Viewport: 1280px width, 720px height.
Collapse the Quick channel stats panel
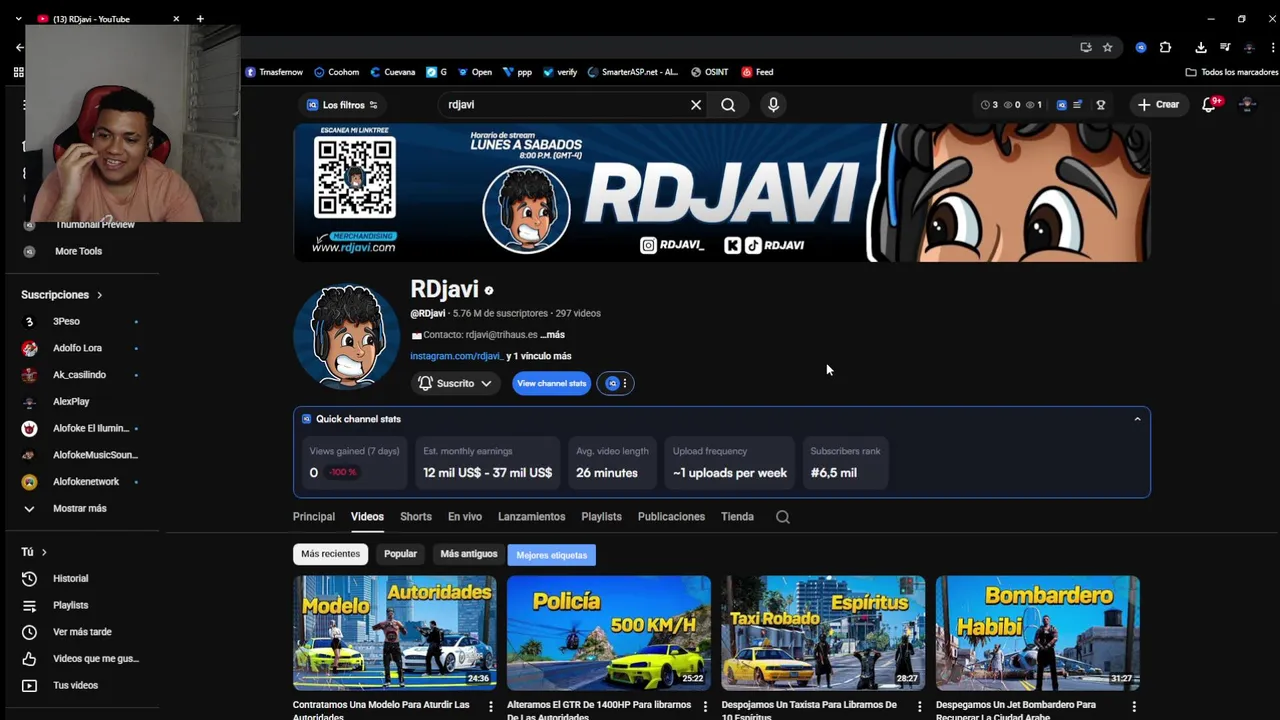click(x=1137, y=419)
